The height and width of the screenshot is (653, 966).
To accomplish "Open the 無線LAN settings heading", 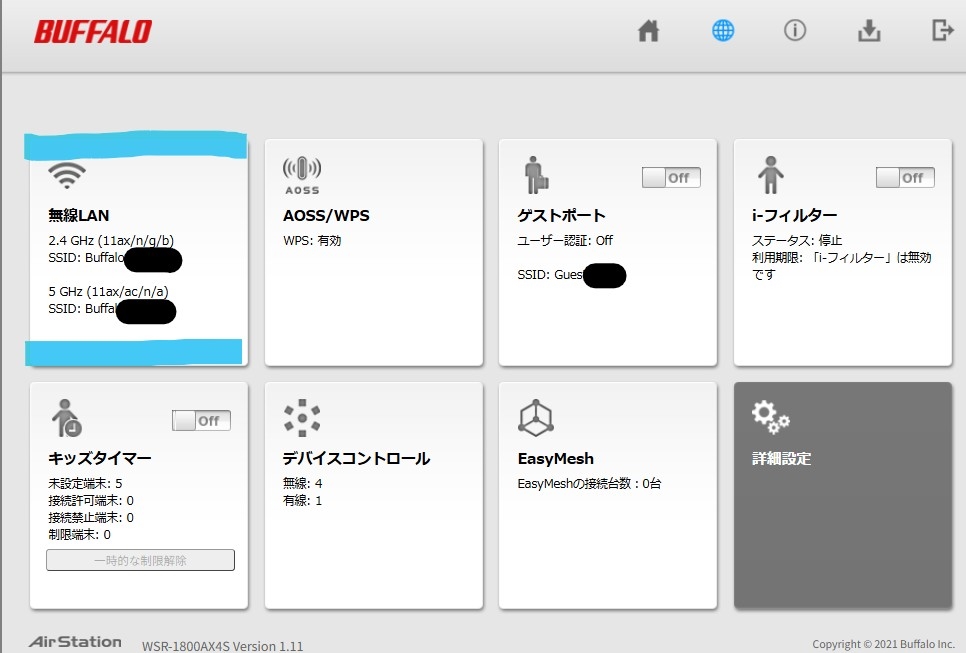I will (79, 216).
